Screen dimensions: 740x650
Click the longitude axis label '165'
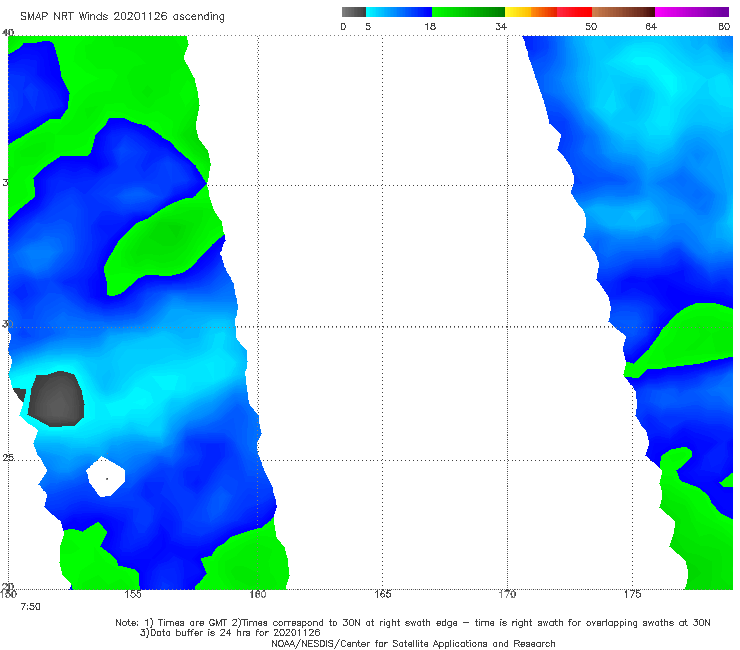click(x=383, y=594)
